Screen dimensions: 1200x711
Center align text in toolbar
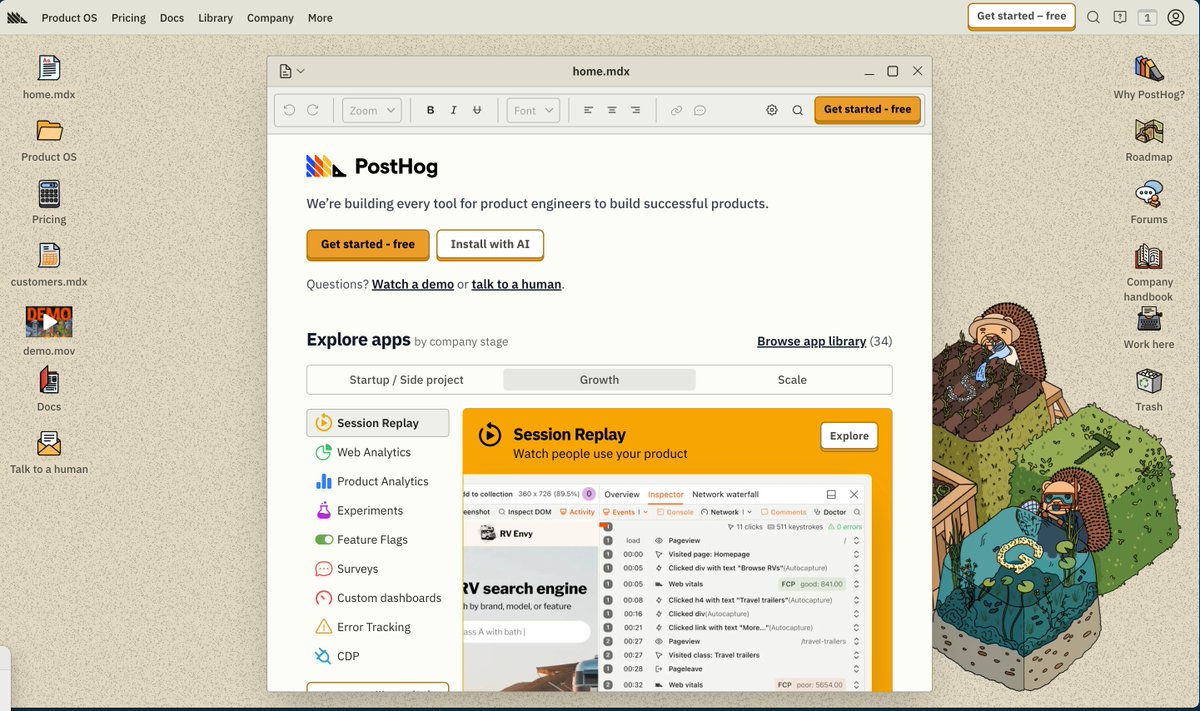click(x=611, y=110)
